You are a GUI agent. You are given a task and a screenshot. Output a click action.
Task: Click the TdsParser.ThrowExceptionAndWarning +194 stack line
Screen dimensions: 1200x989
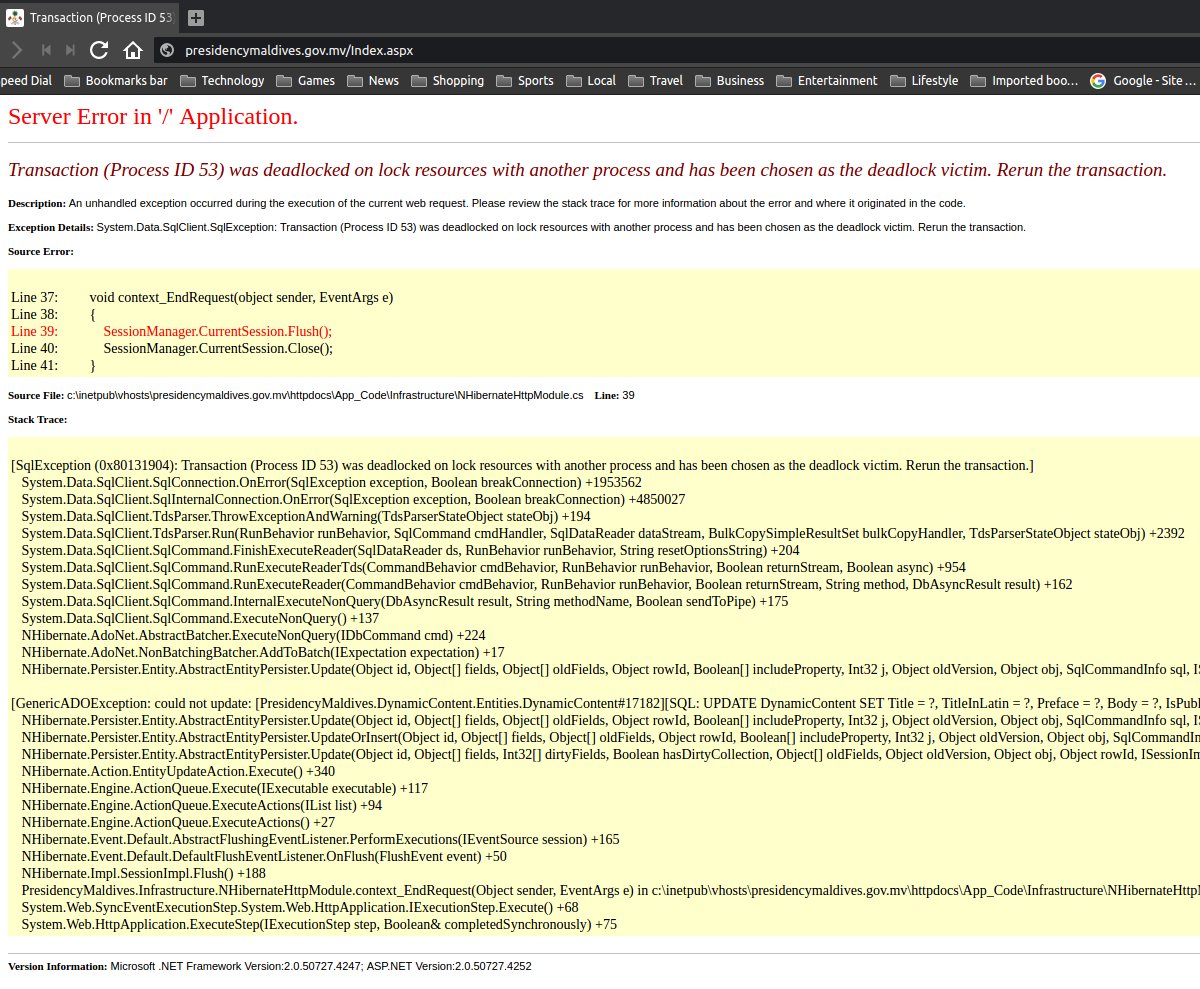tap(306, 516)
